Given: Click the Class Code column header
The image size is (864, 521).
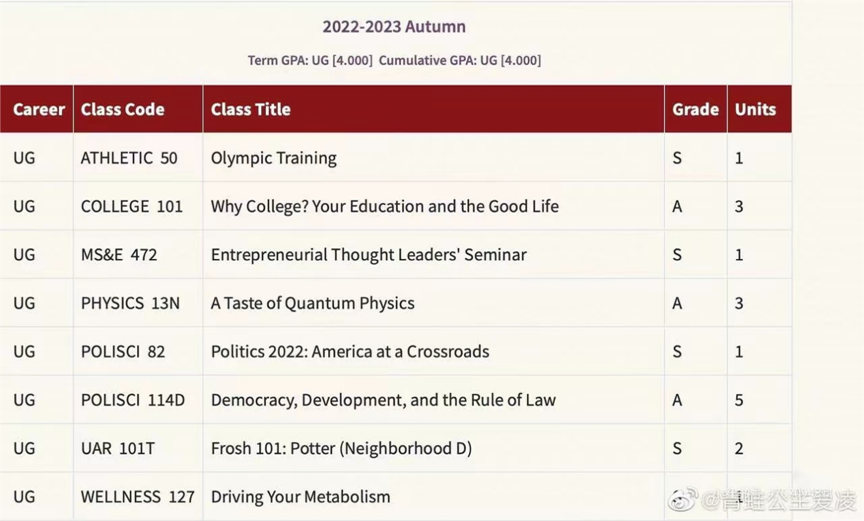Looking at the screenshot, I should 123,109.
